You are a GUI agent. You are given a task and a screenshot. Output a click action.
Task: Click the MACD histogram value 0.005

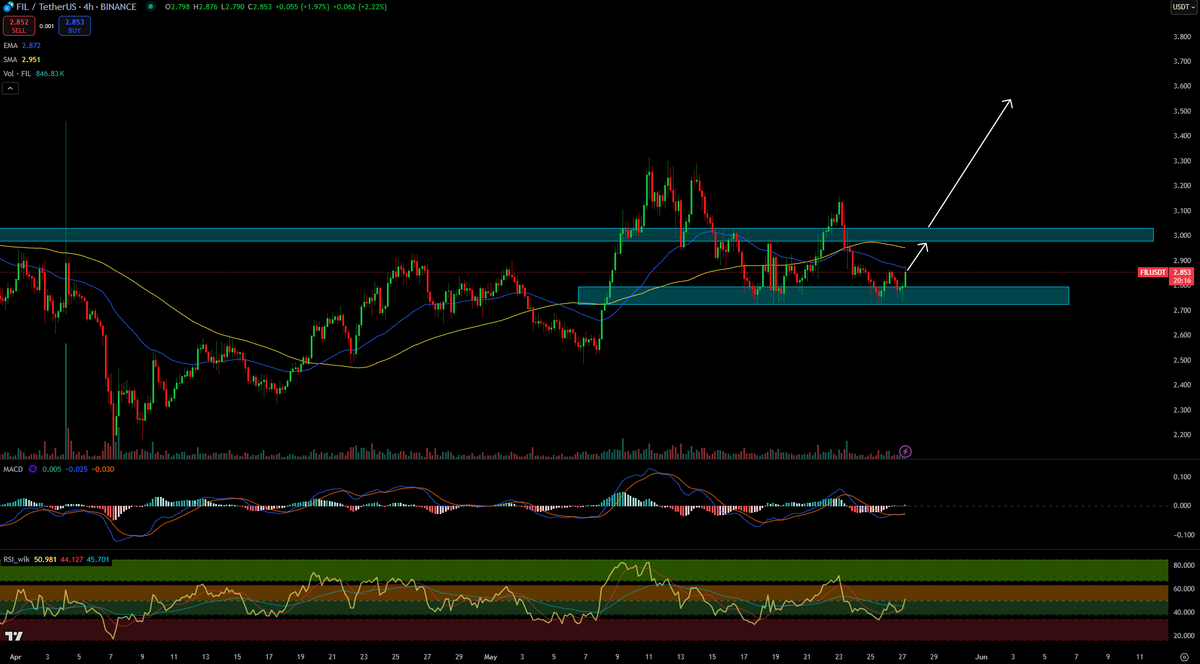(50, 469)
